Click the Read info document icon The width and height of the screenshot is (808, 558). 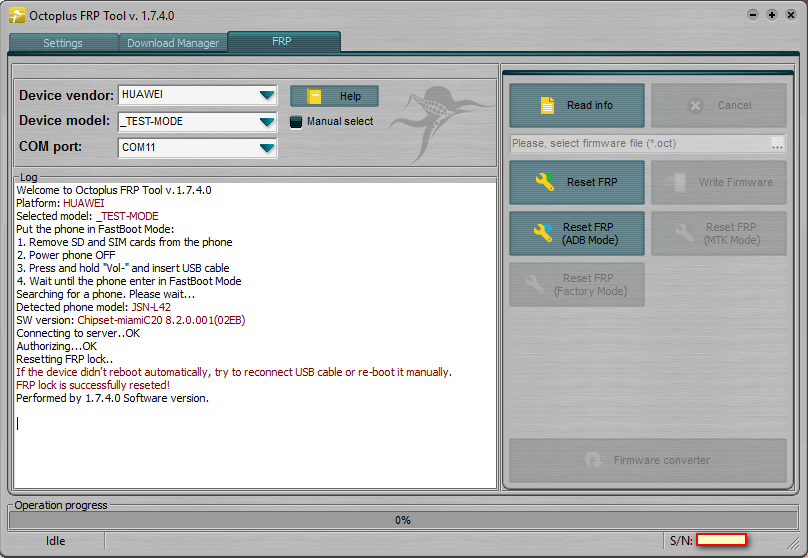coord(547,105)
